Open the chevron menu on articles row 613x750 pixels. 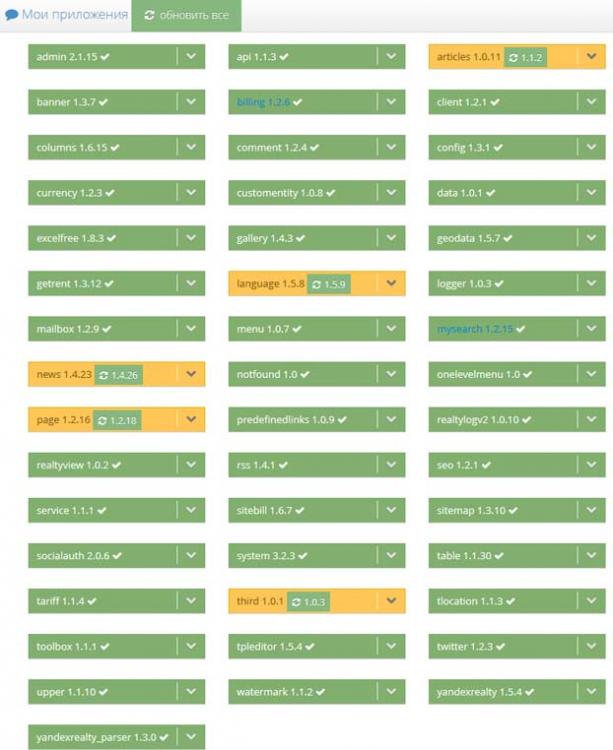click(591, 56)
